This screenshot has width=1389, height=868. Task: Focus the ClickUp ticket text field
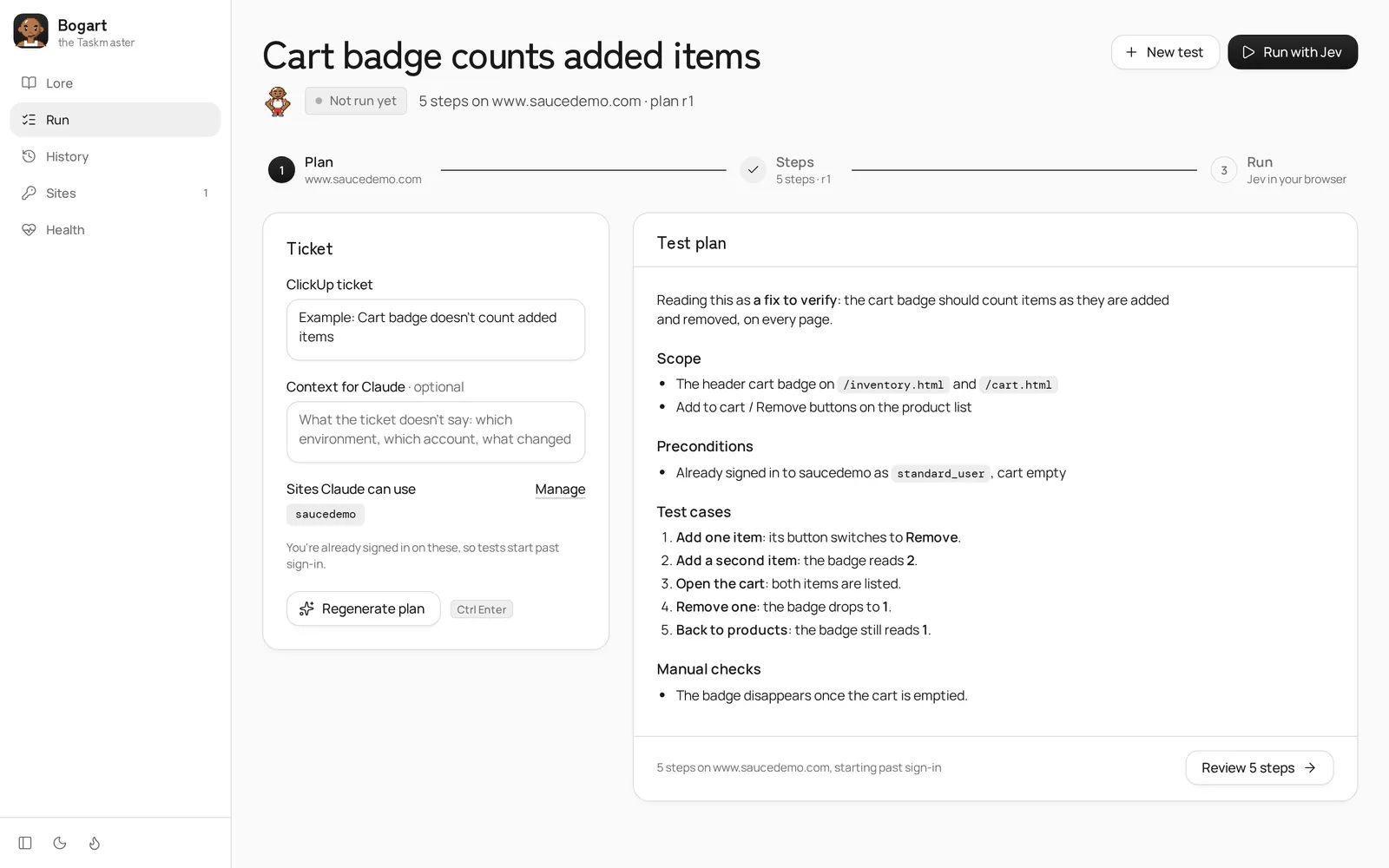click(436, 330)
